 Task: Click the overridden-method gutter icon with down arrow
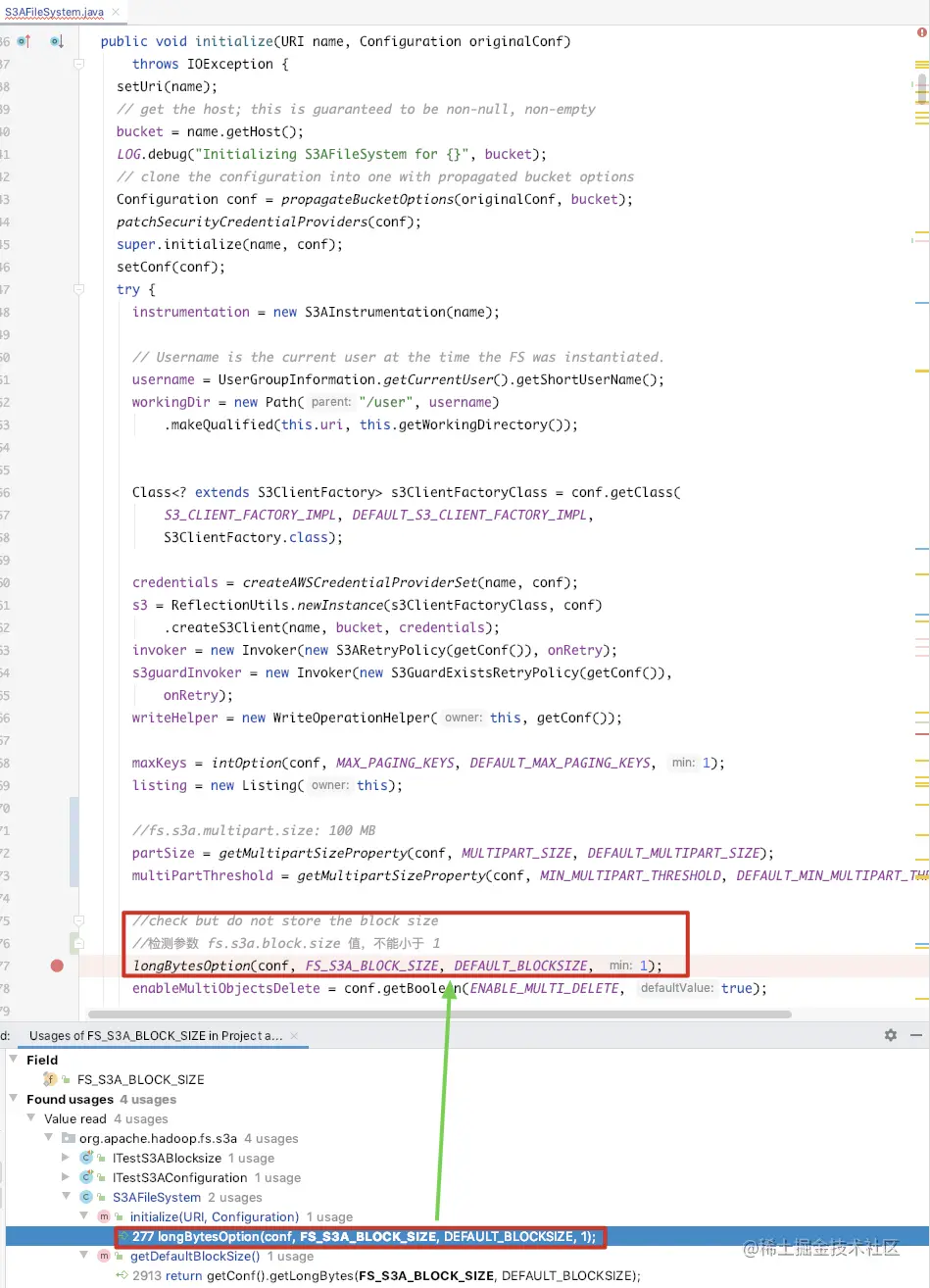tap(57, 41)
